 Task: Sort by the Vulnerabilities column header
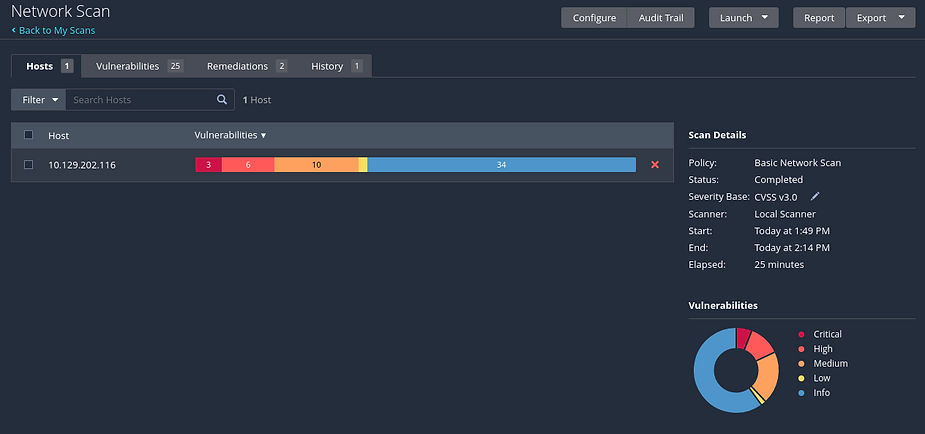[x=230, y=135]
